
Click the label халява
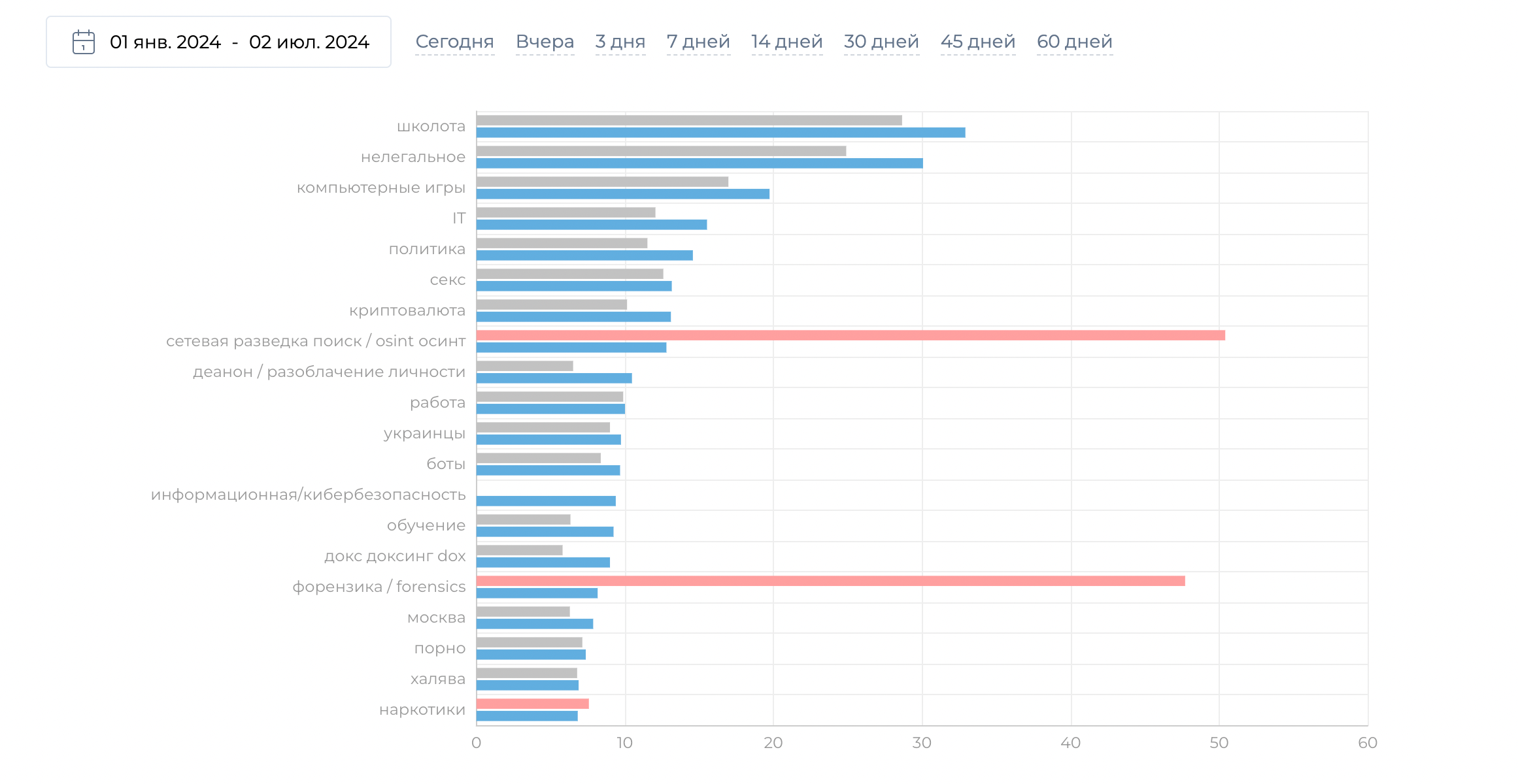tap(438, 679)
